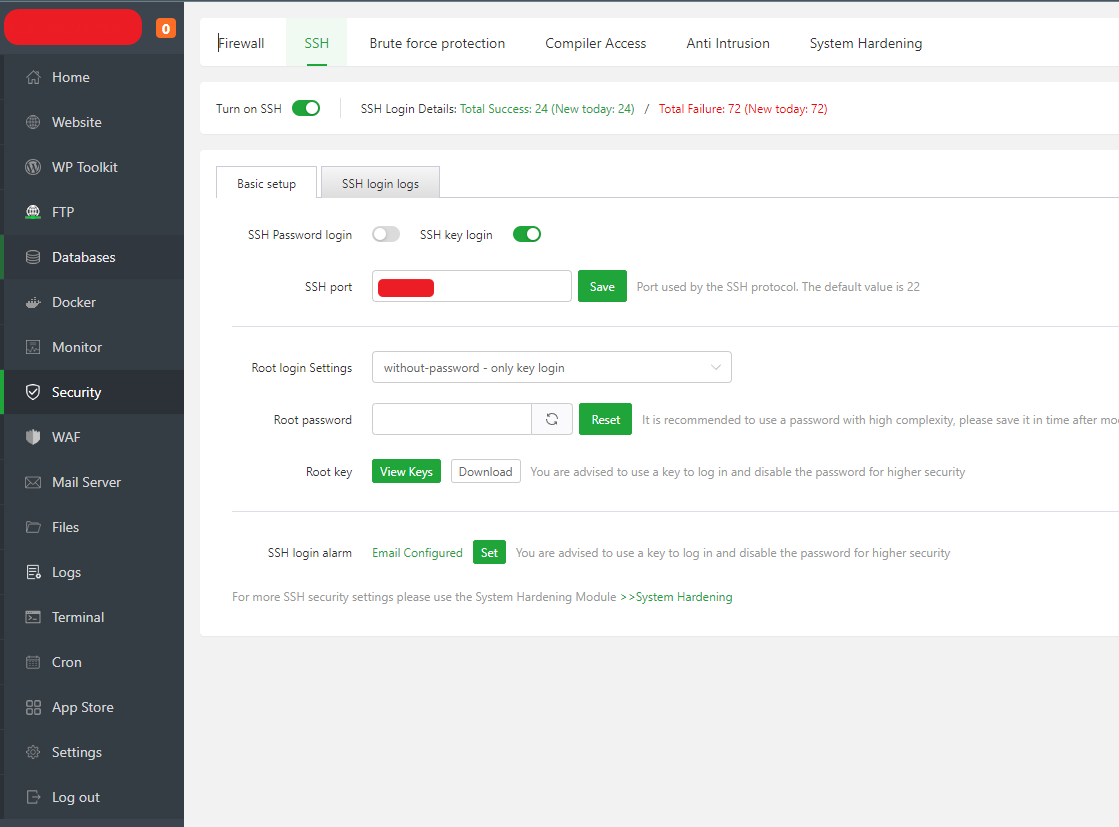Click the Email Configured status text
1119x827 pixels.
[417, 553]
